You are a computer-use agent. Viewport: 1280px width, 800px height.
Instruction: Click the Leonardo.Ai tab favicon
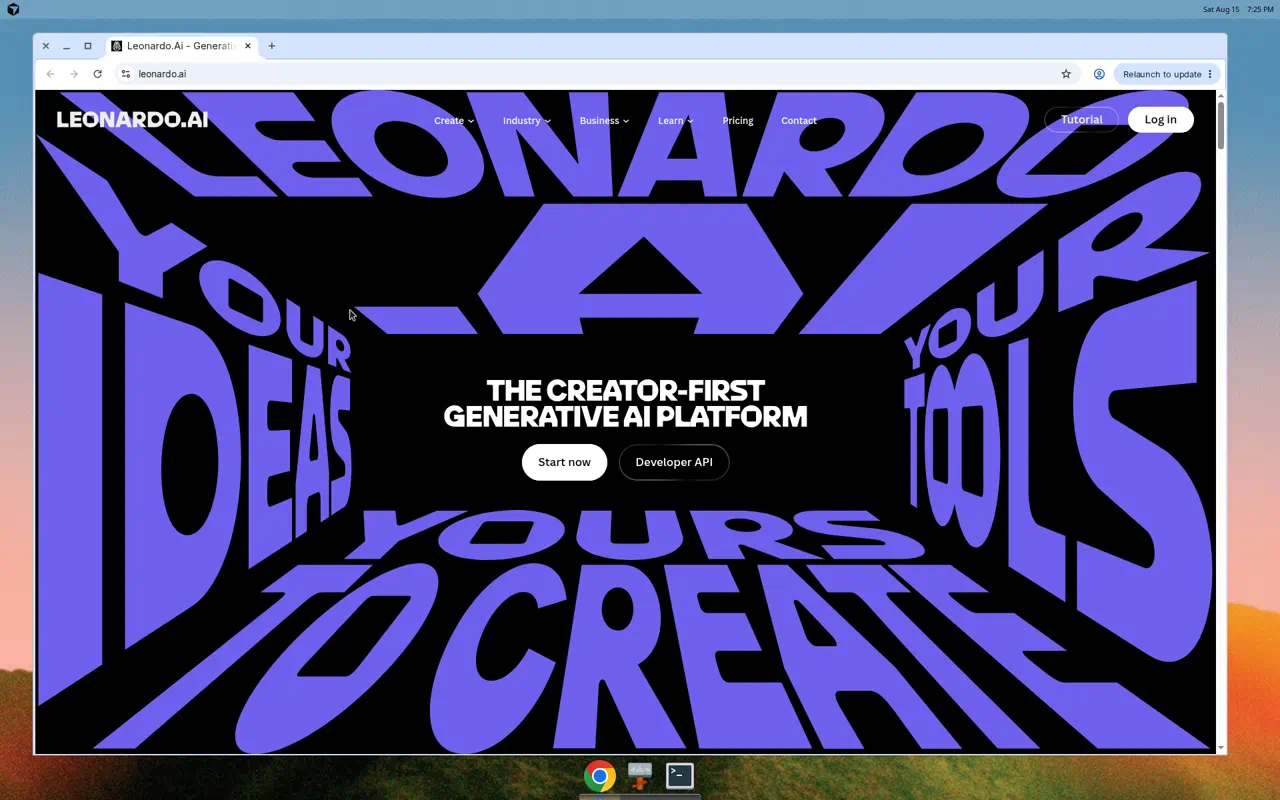pyautogui.click(x=117, y=46)
